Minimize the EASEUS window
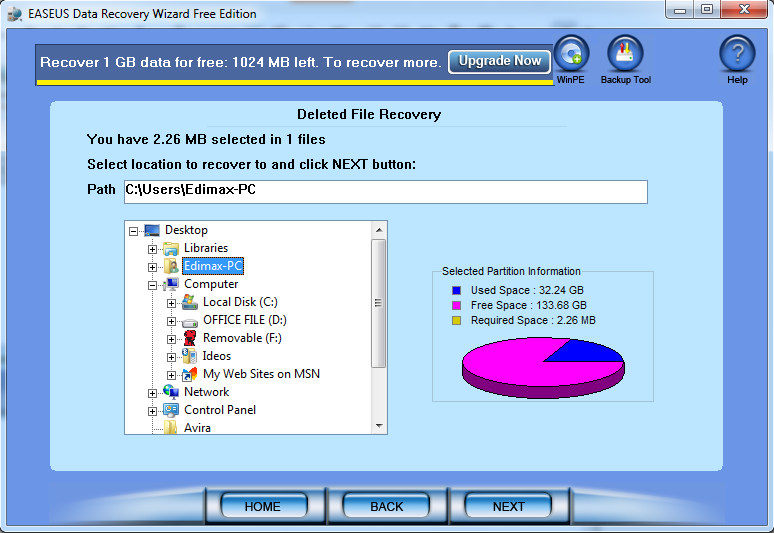774x533 pixels. point(680,10)
